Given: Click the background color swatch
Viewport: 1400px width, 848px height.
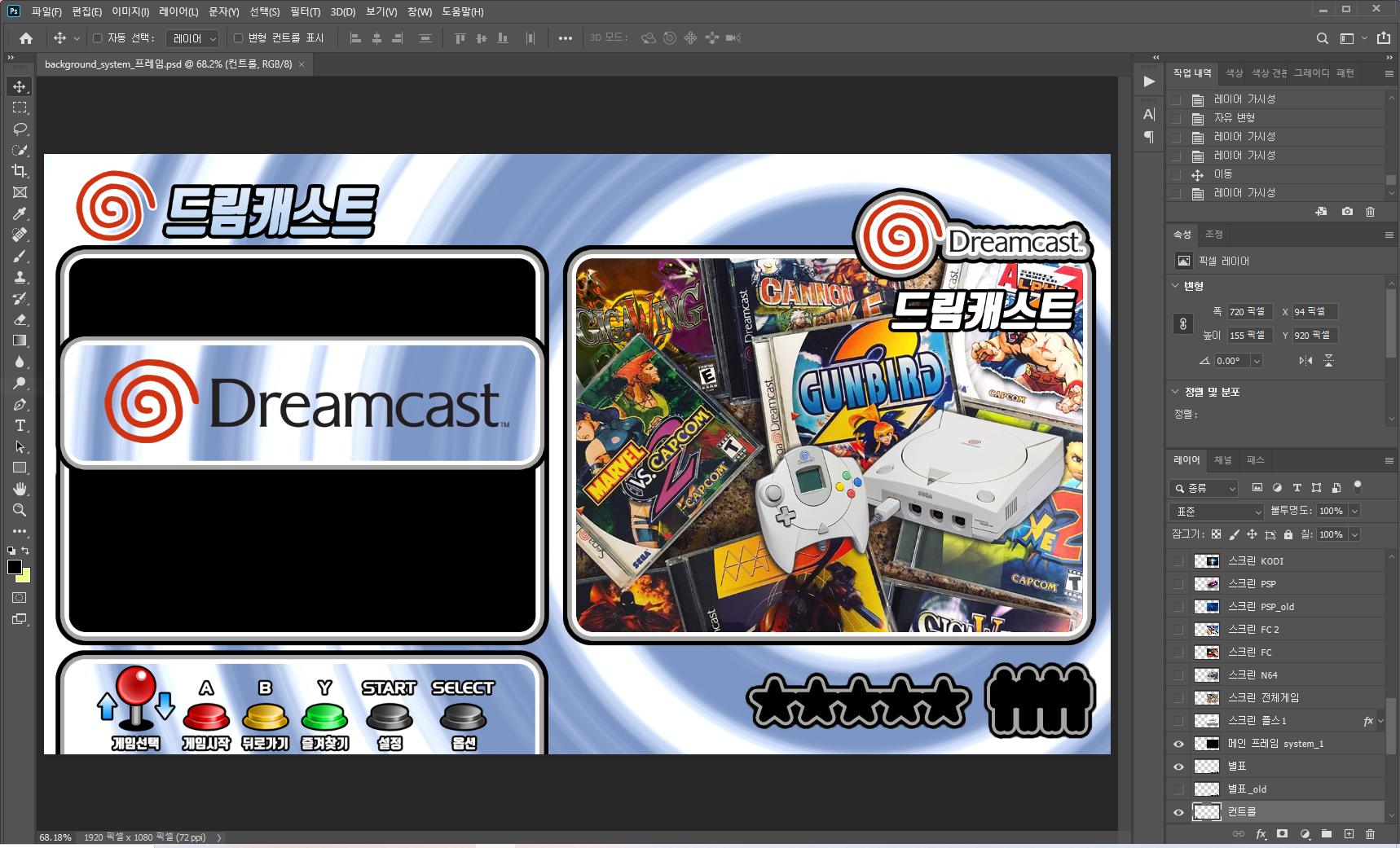Looking at the screenshot, I should coord(24,577).
